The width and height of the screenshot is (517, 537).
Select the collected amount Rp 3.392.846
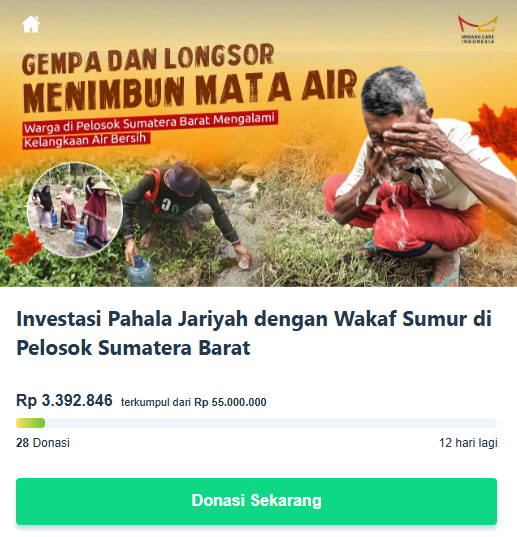(x=64, y=400)
